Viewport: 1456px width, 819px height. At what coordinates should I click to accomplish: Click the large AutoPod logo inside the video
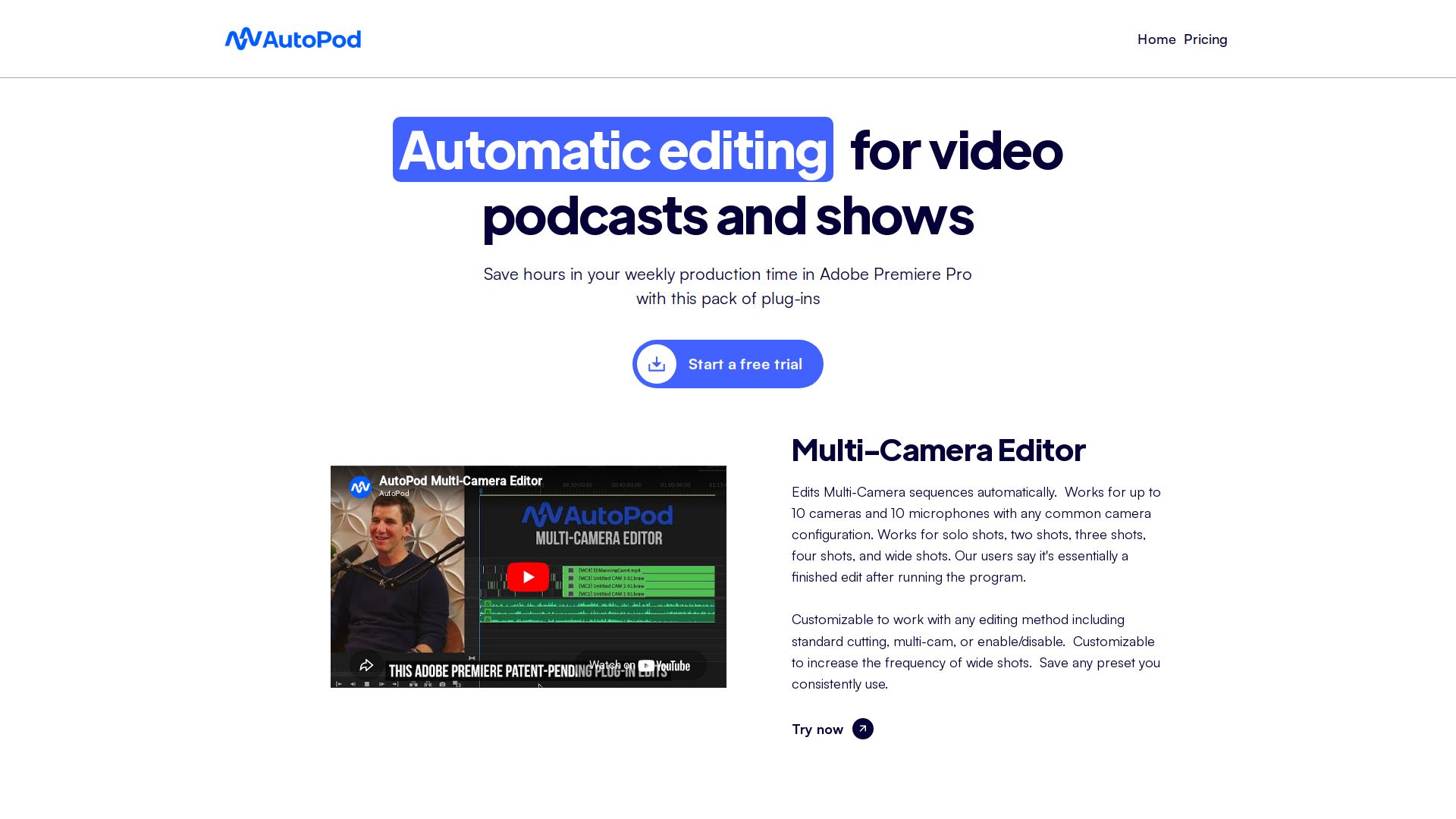coord(598,516)
